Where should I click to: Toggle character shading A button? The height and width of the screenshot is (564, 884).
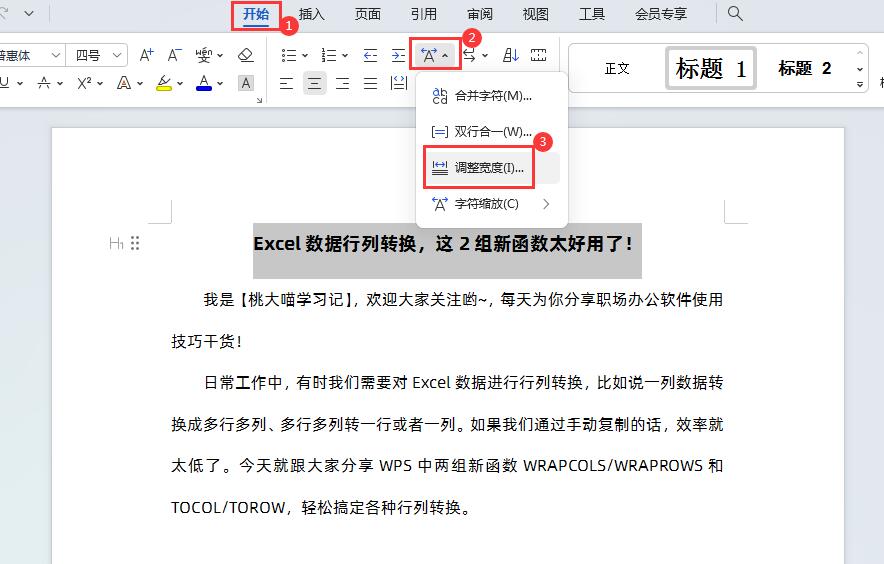point(246,83)
